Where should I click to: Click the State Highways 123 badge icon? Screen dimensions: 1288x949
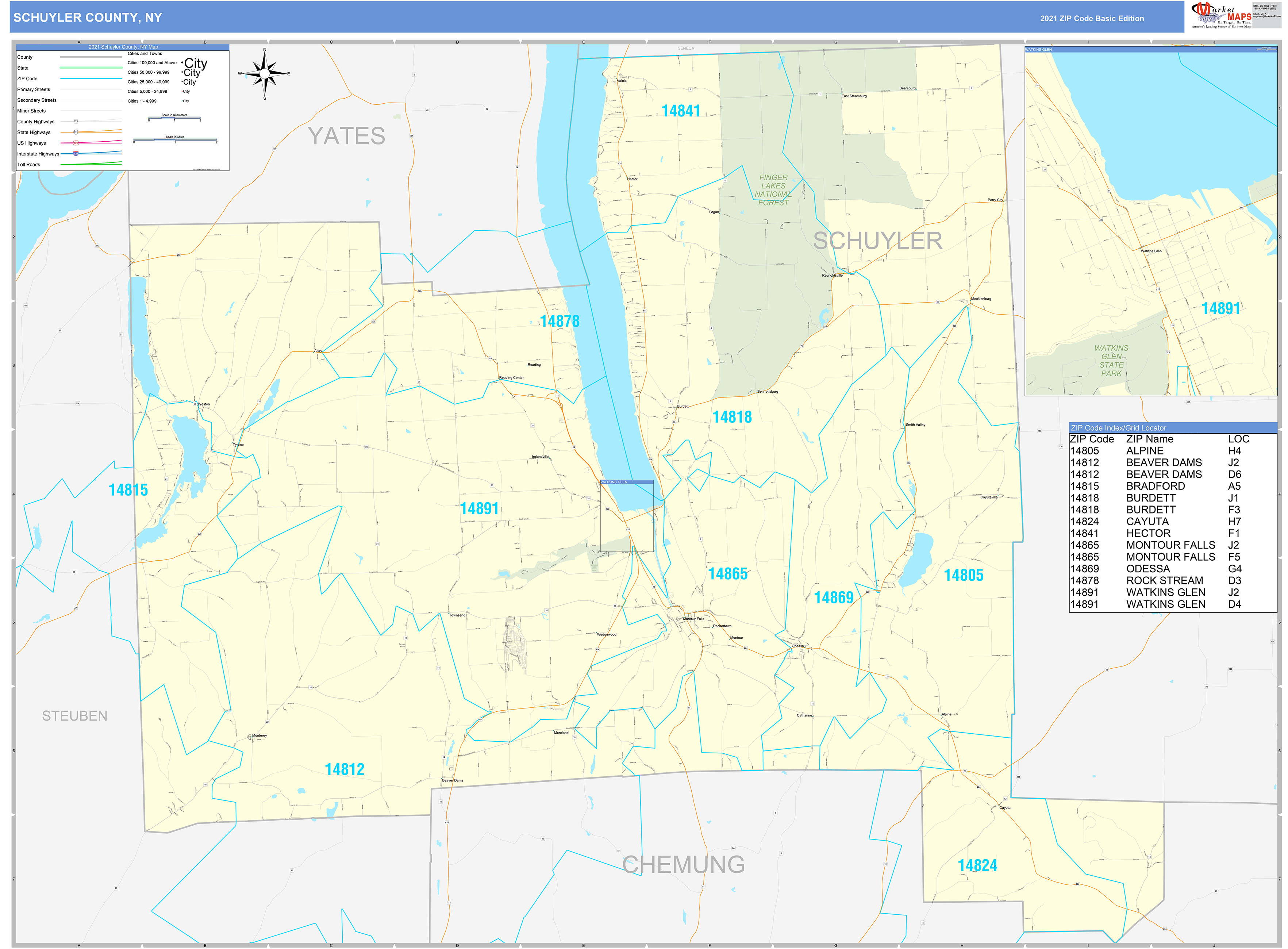pyautogui.click(x=76, y=132)
